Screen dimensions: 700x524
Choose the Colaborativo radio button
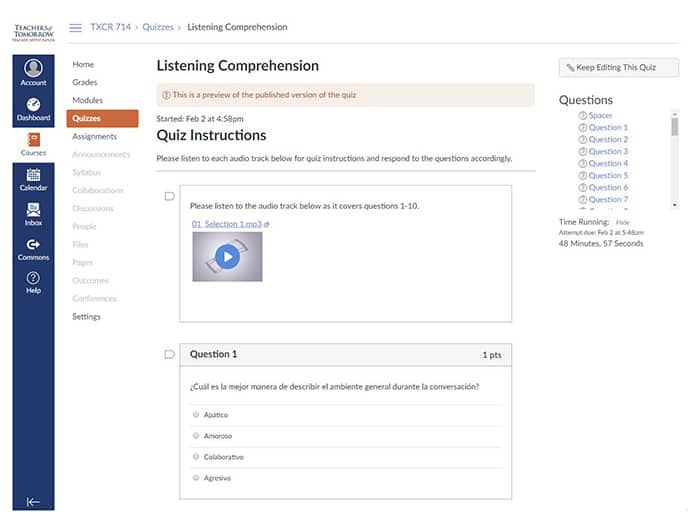tap(195, 457)
